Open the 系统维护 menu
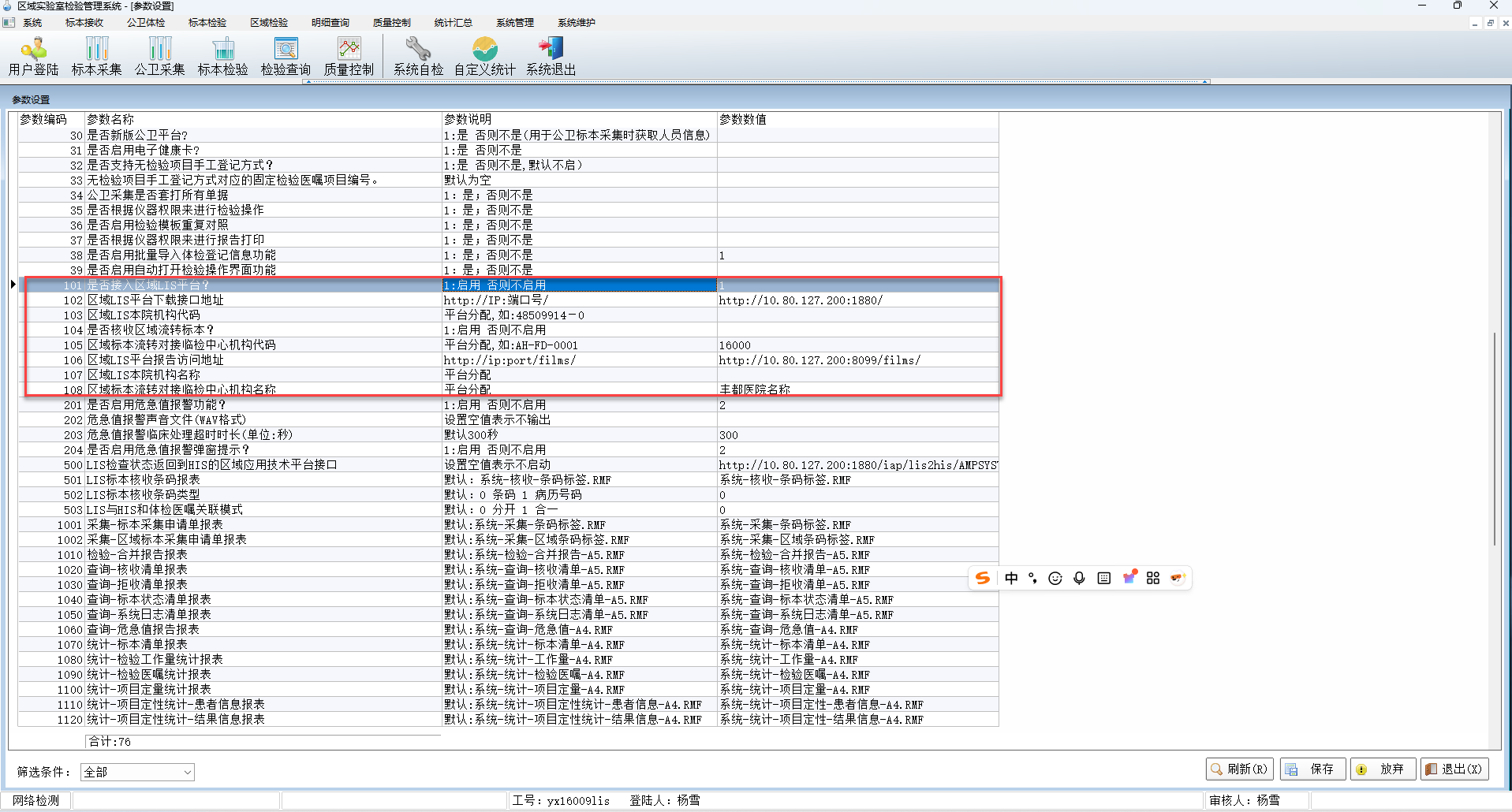Image resolution: width=1512 pixels, height=812 pixels. (x=576, y=23)
